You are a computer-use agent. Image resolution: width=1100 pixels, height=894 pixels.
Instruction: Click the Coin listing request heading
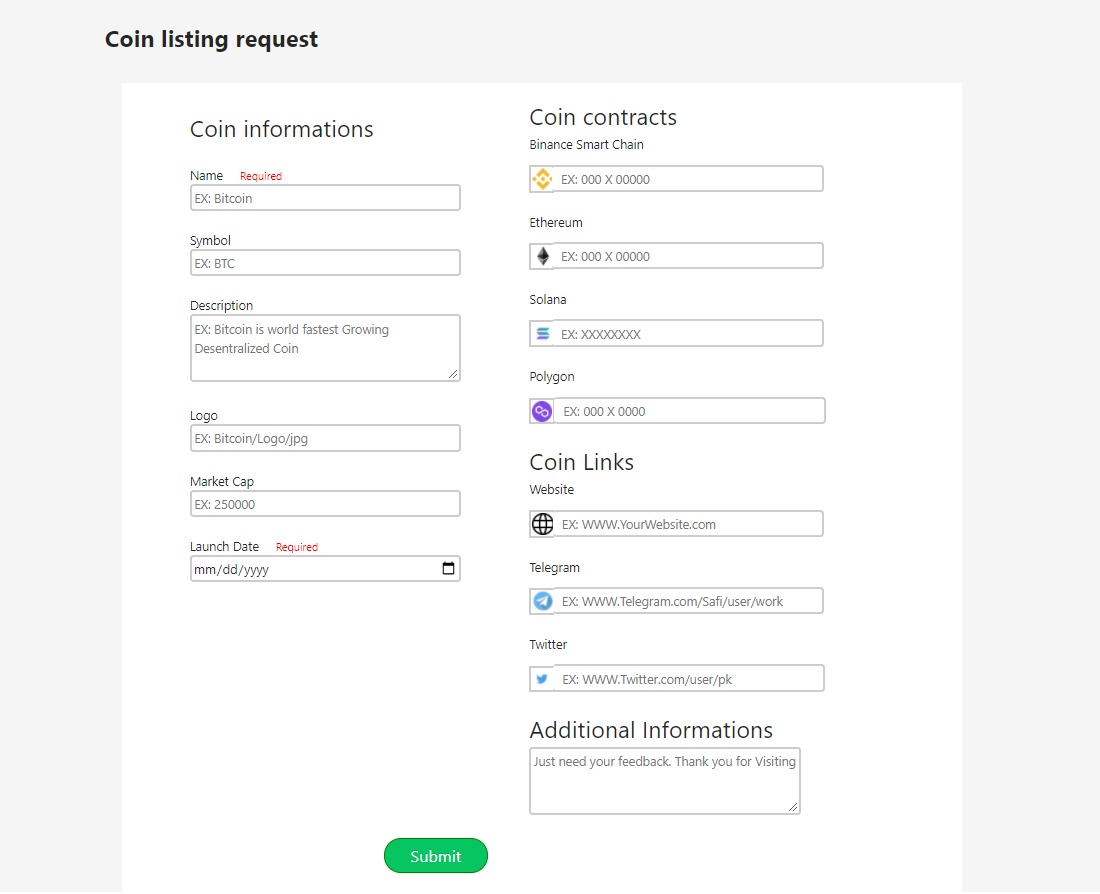coord(210,39)
